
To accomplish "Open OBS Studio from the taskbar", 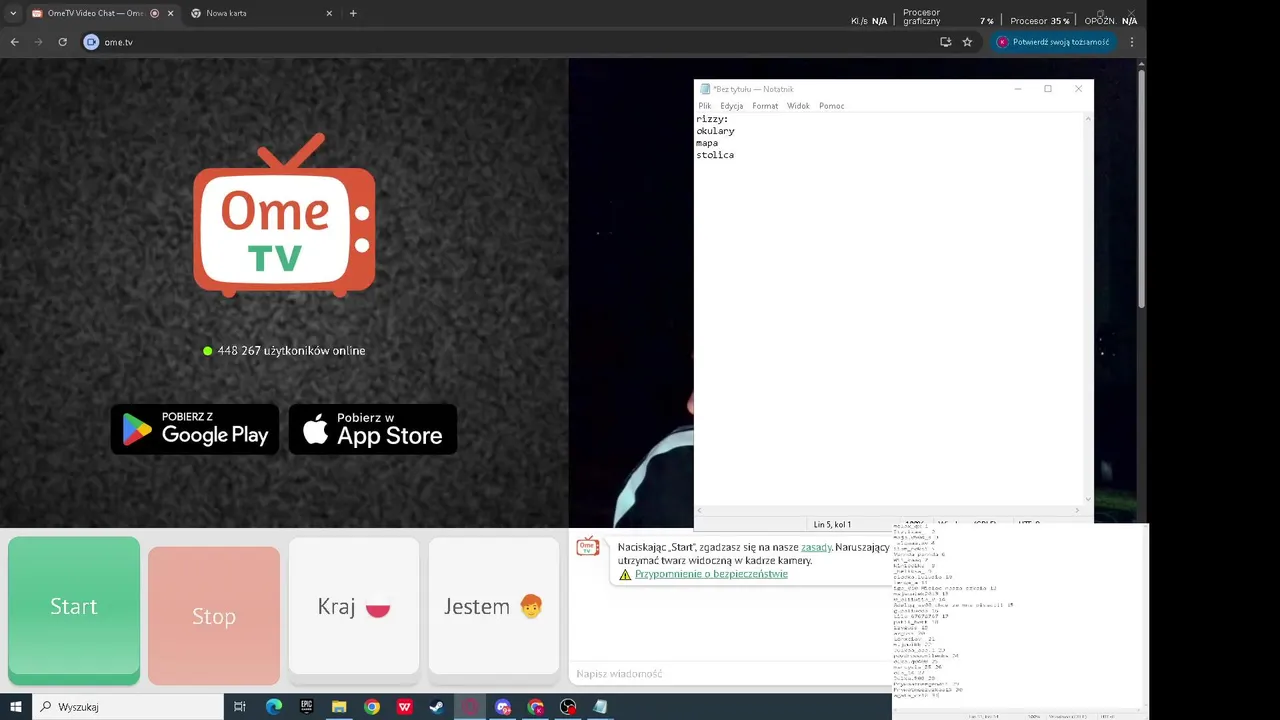I will [568, 707].
